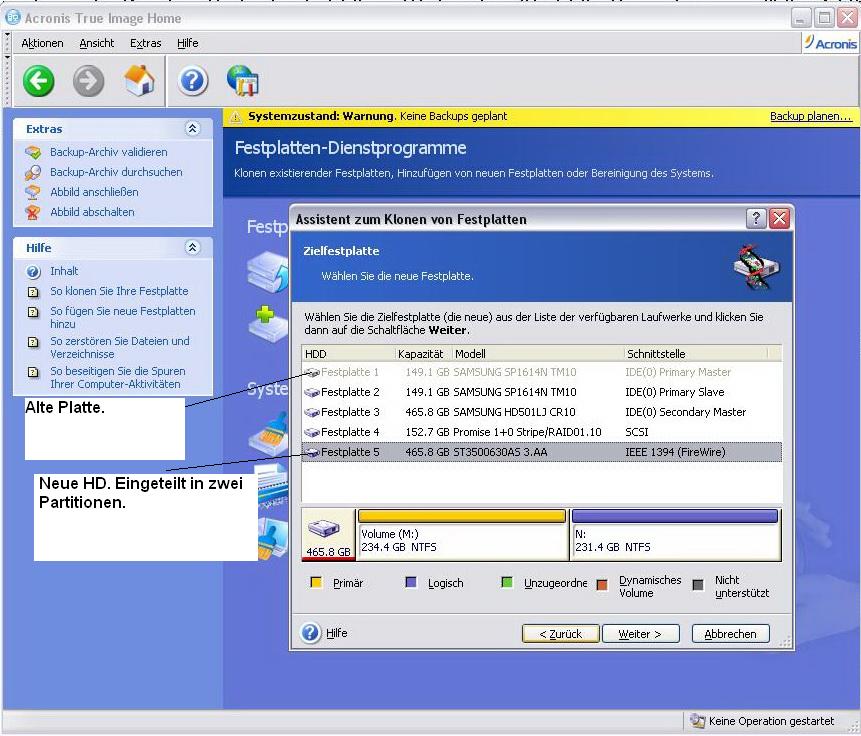Viewport: 861px width, 736px height.
Task: Go to Home via house icon
Action: click(x=139, y=81)
